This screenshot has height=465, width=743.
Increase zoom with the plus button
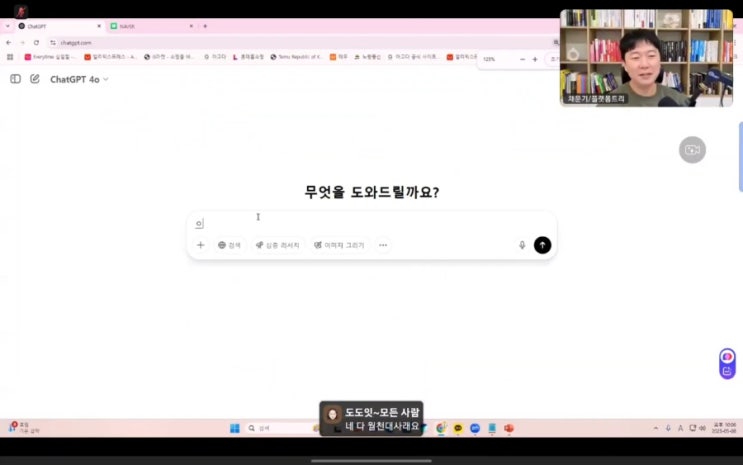[535, 59]
